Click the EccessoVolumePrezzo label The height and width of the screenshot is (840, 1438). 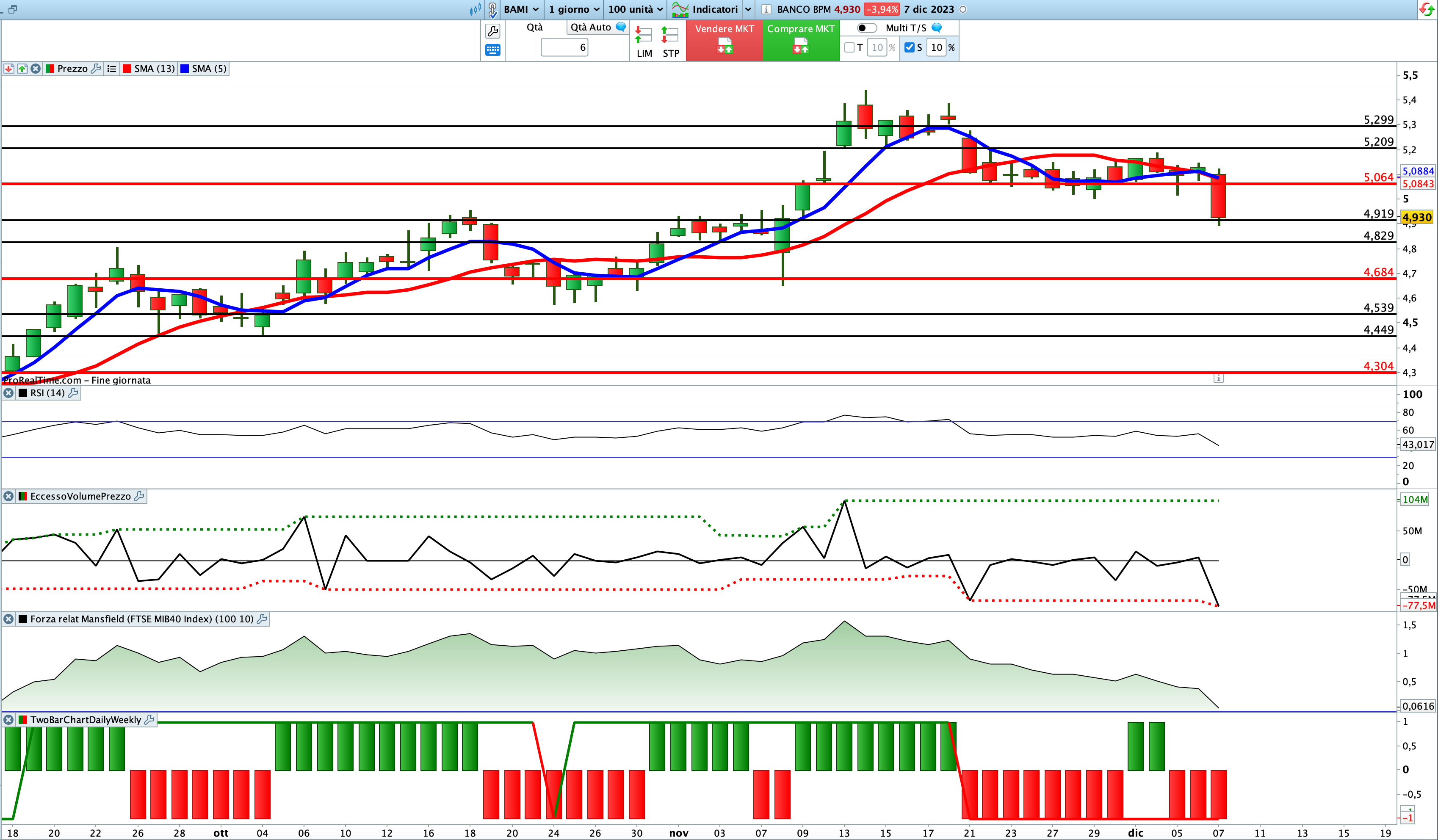tap(80, 497)
